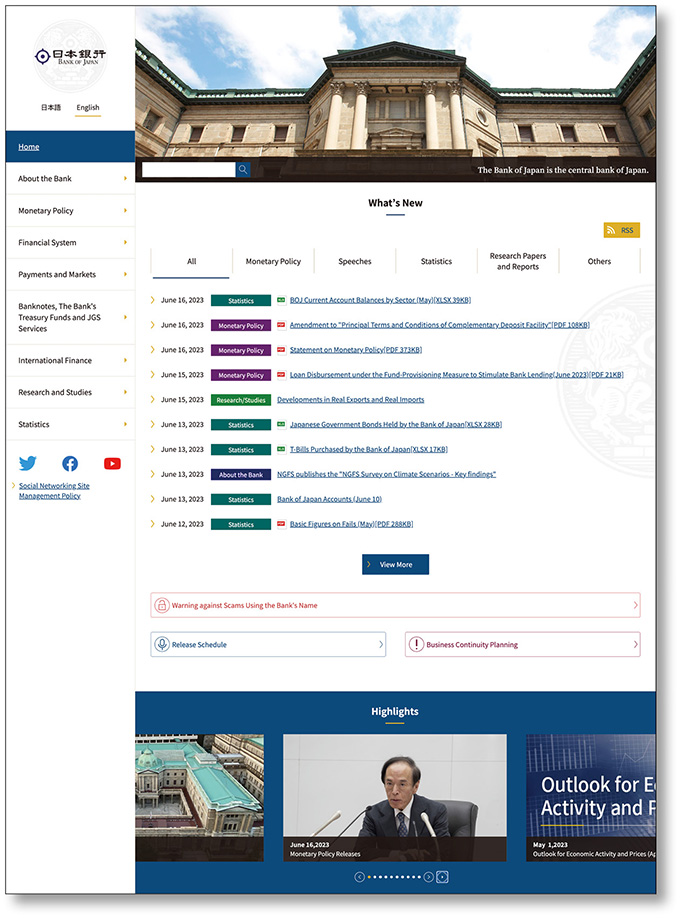Click the XLSX icon beside BOJ Current Account Balances
Viewport: 680px width, 918px height.
click(x=281, y=300)
